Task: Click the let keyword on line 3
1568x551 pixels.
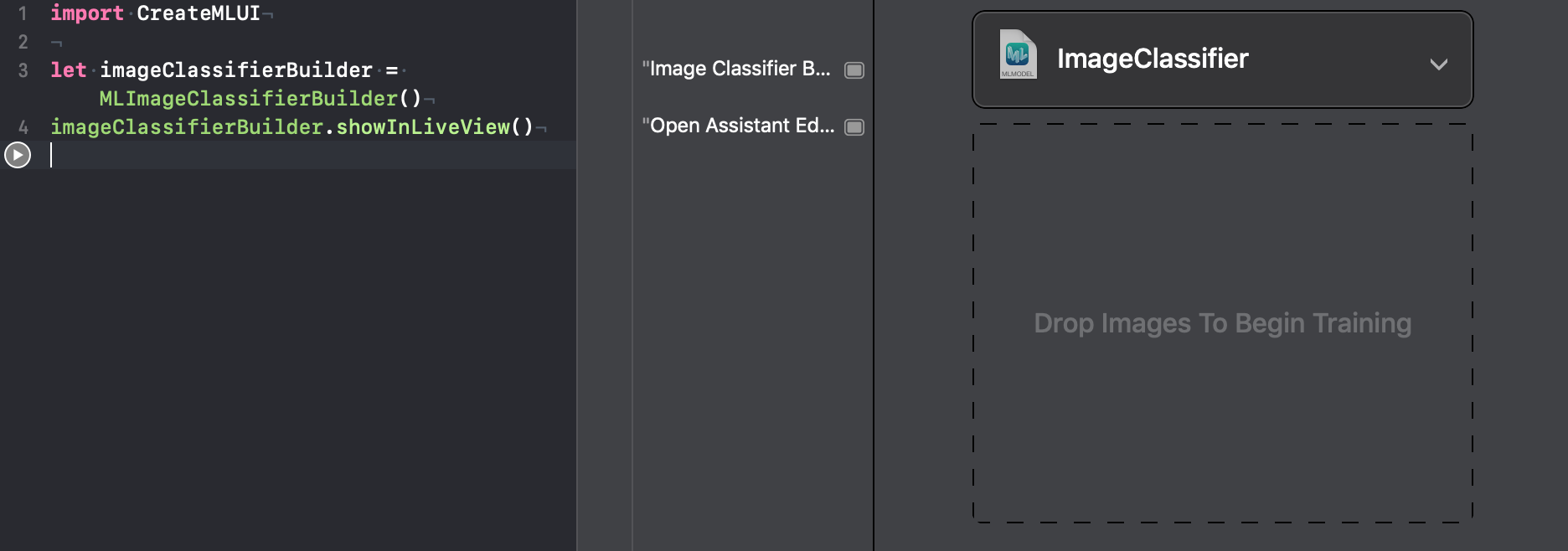Action: tap(69, 70)
